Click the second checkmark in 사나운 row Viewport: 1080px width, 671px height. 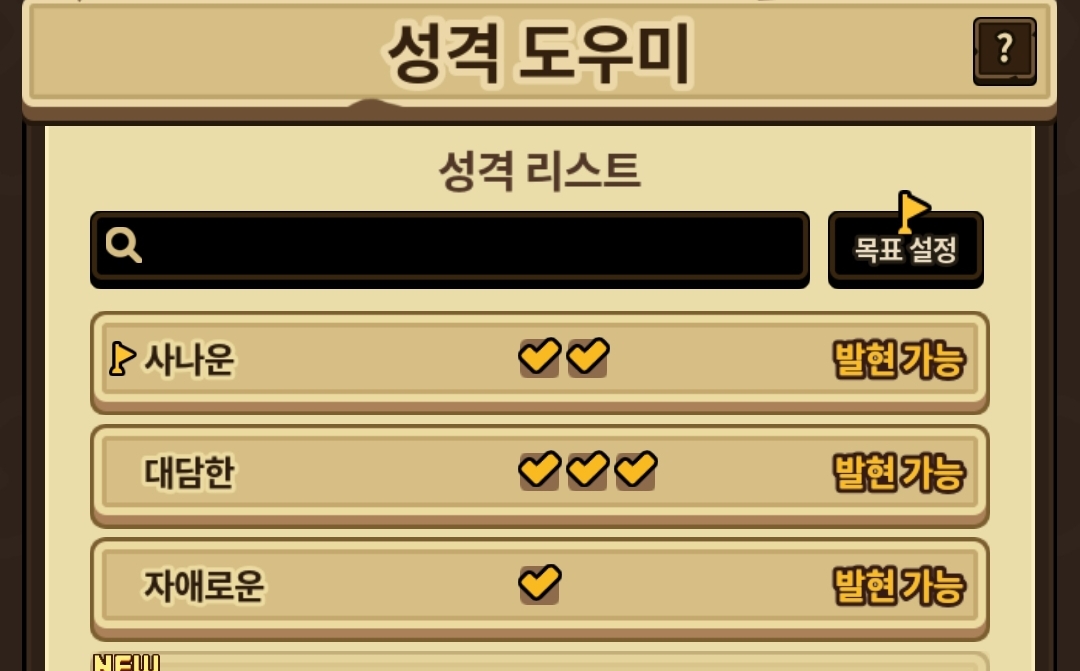coord(588,357)
